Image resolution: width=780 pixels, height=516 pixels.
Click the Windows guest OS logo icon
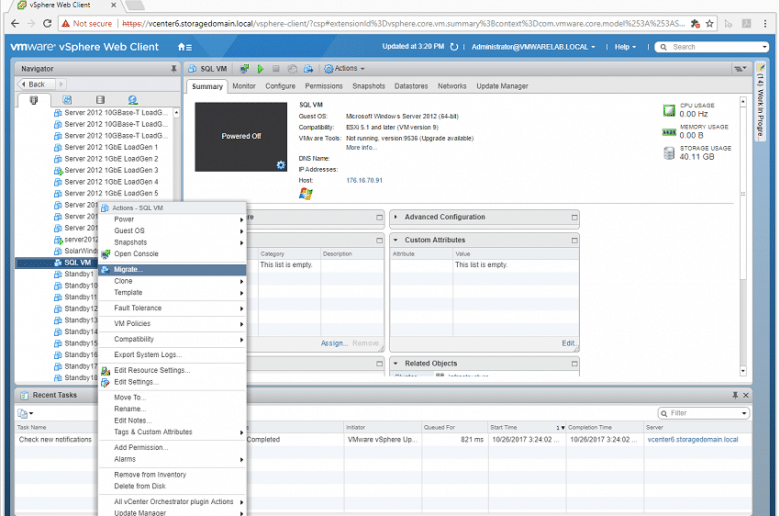click(x=305, y=194)
